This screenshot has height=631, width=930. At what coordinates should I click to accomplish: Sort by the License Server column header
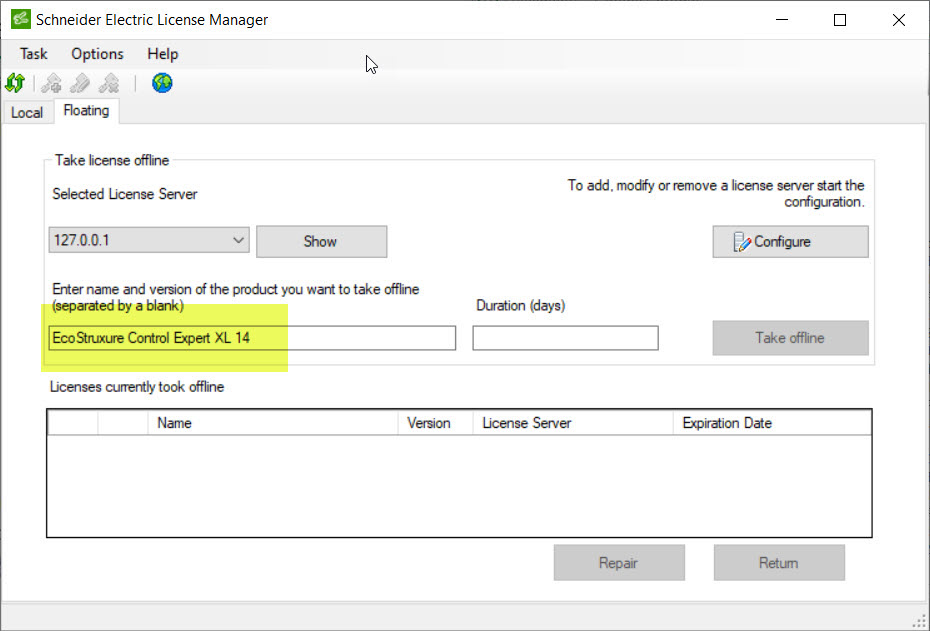[573, 423]
